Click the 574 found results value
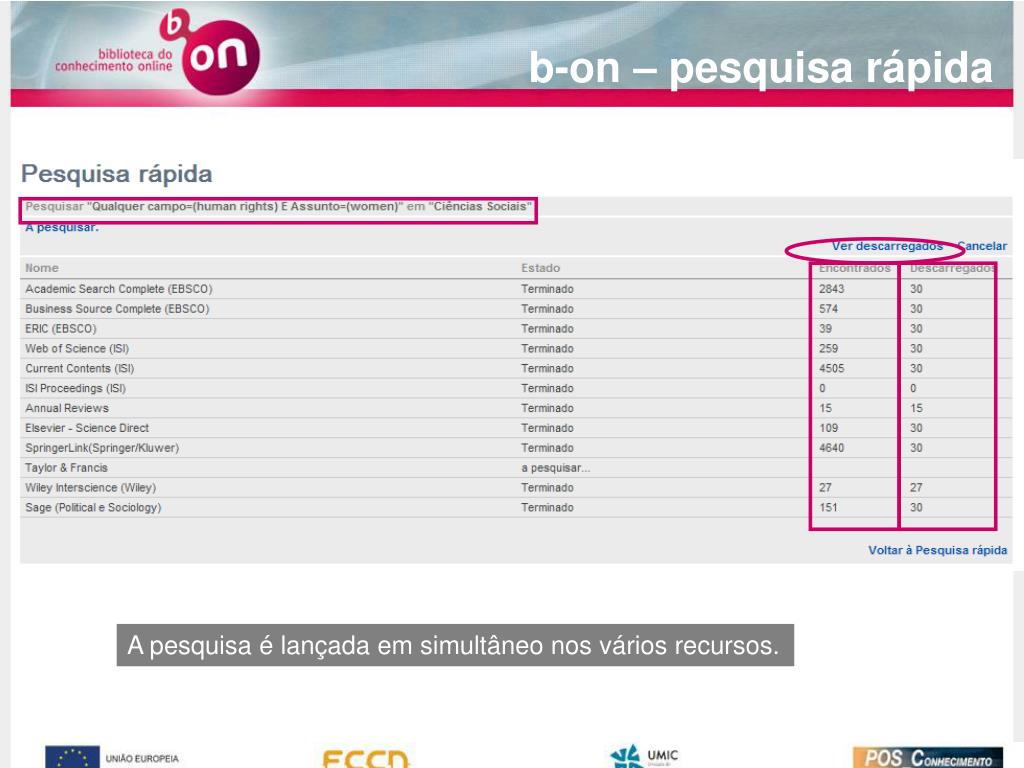 point(828,309)
